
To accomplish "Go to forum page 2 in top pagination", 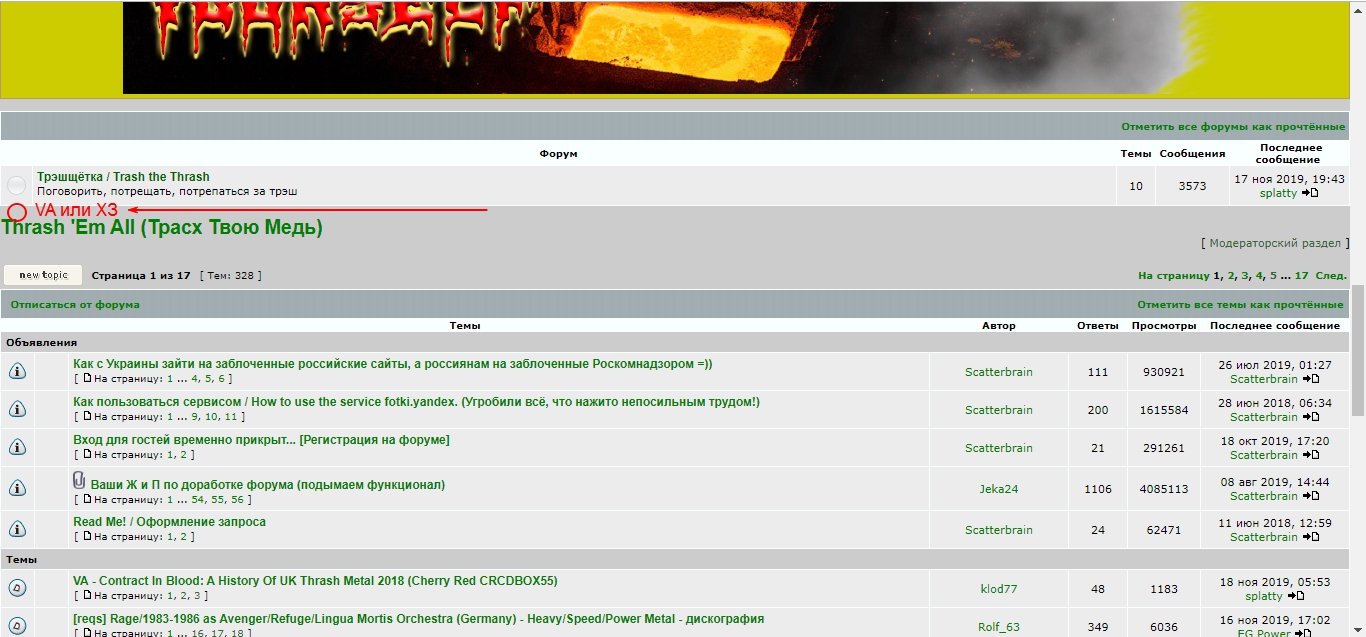I will [1231, 275].
